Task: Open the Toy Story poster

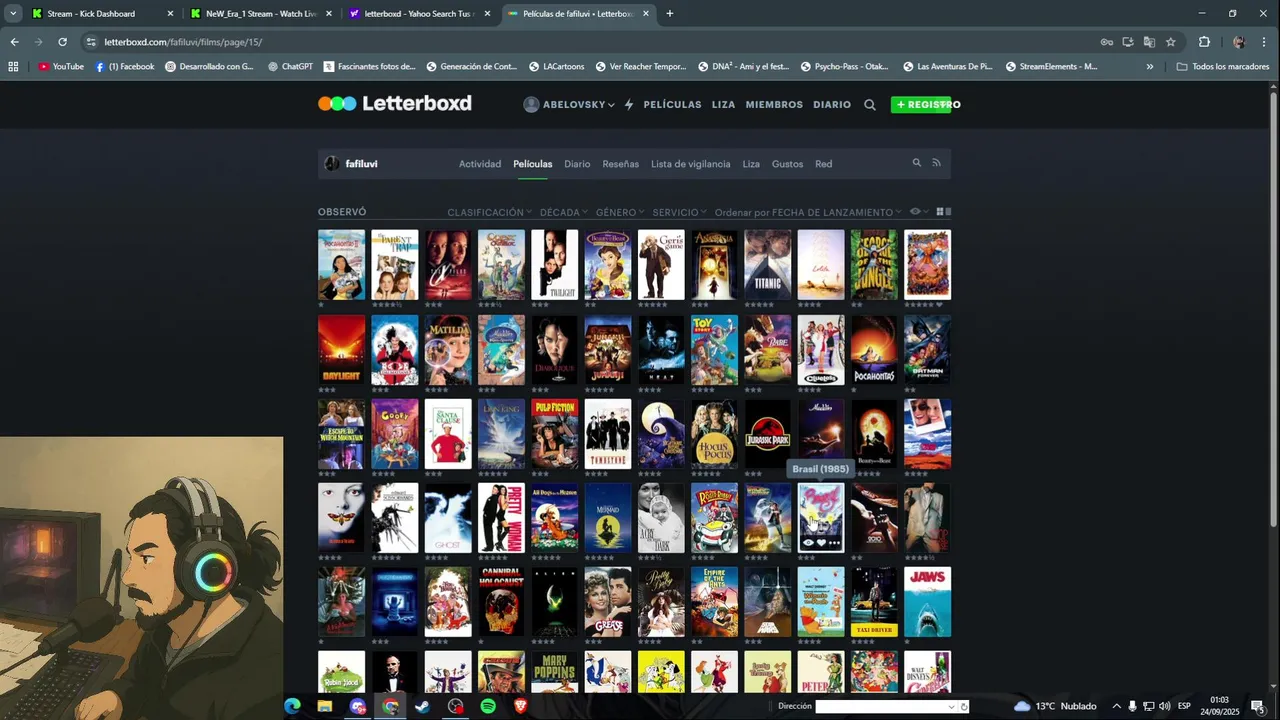Action: coord(714,350)
